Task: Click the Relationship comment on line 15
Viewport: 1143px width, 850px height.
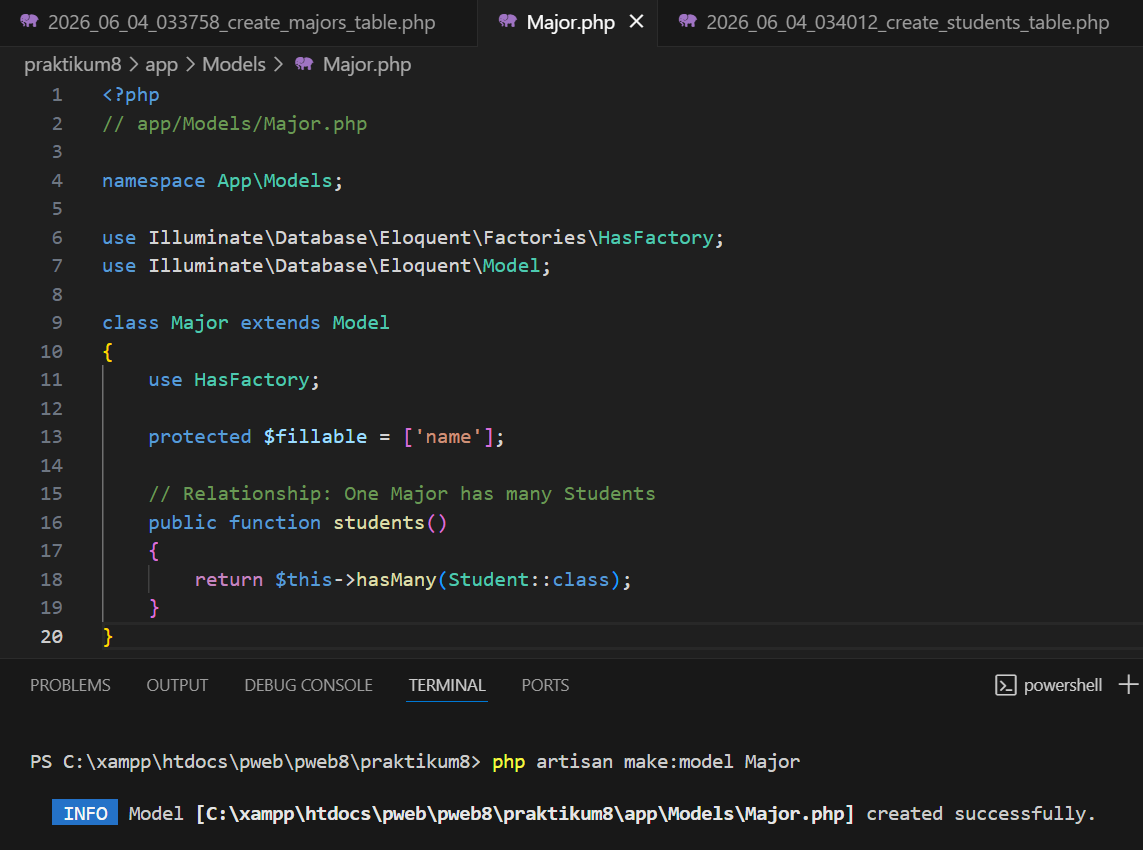Action: tap(402, 494)
